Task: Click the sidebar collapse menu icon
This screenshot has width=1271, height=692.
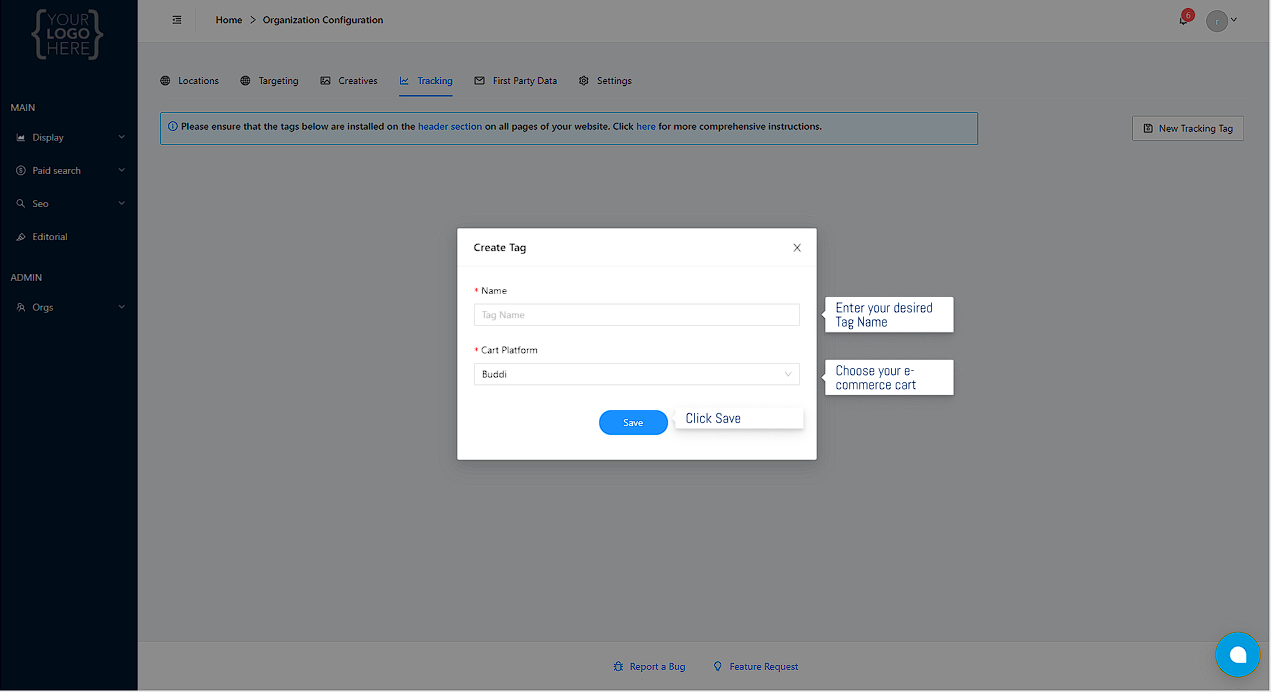Action: 177,20
